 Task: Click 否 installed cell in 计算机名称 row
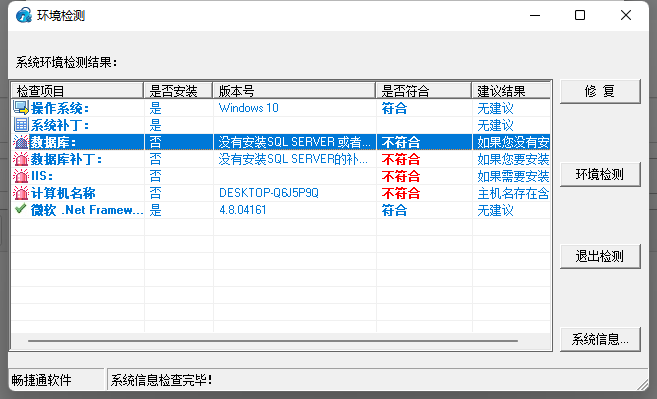[155, 193]
